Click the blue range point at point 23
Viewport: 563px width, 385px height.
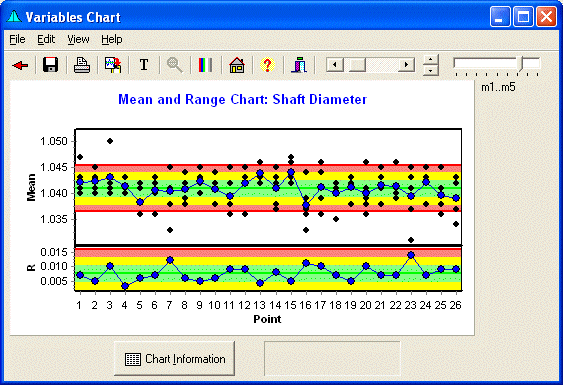point(411,255)
